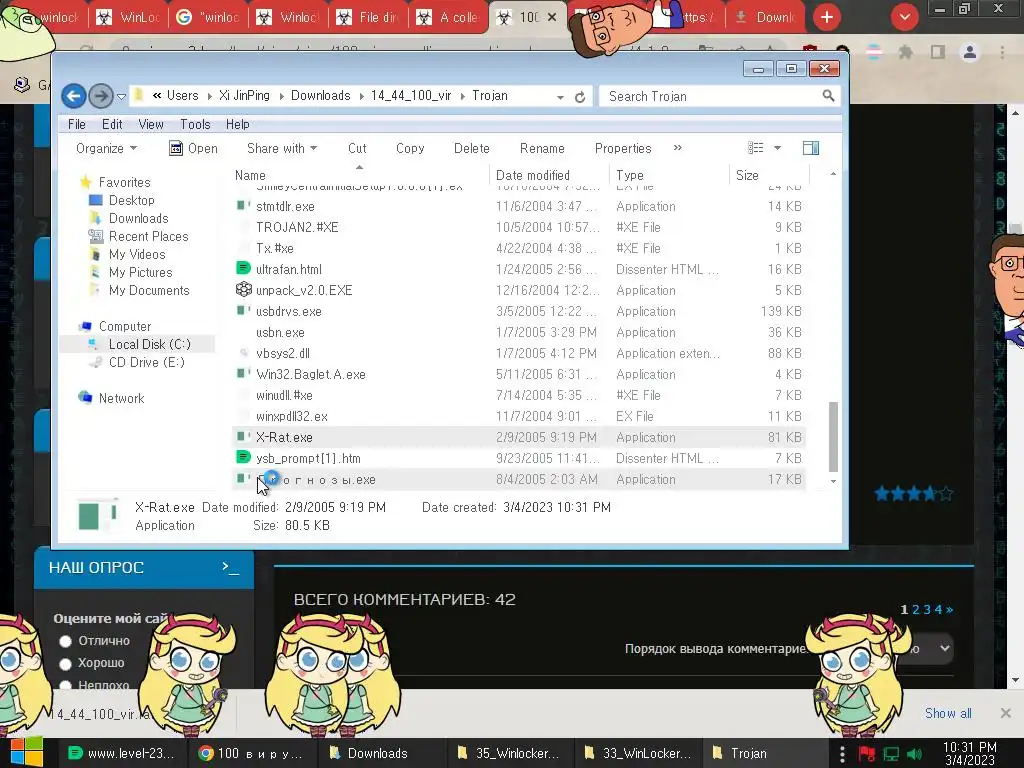Select My Pictures in Favorites
This screenshot has height=768, width=1024.
tap(140, 272)
